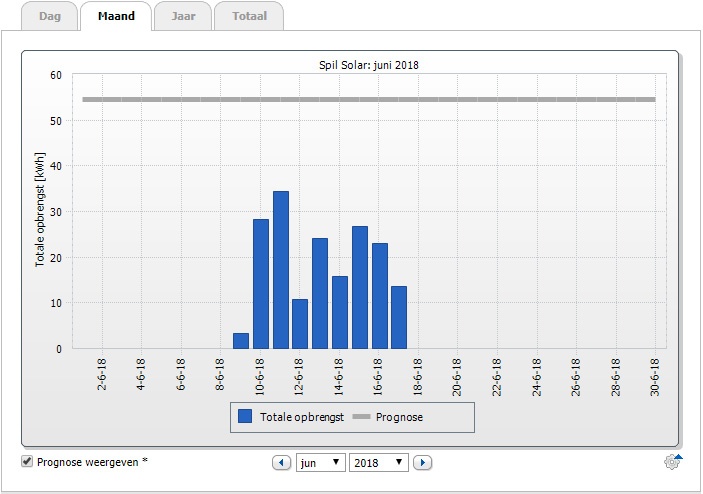Click the gray Prognose forecast line
The image size is (703, 494).
(369, 100)
